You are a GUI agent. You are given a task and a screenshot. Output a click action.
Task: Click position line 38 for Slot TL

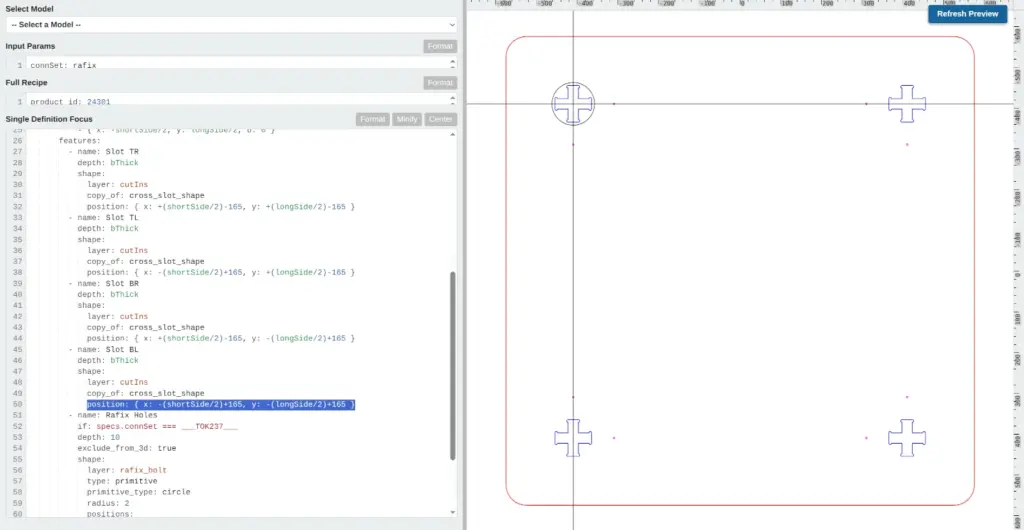(221, 272)
